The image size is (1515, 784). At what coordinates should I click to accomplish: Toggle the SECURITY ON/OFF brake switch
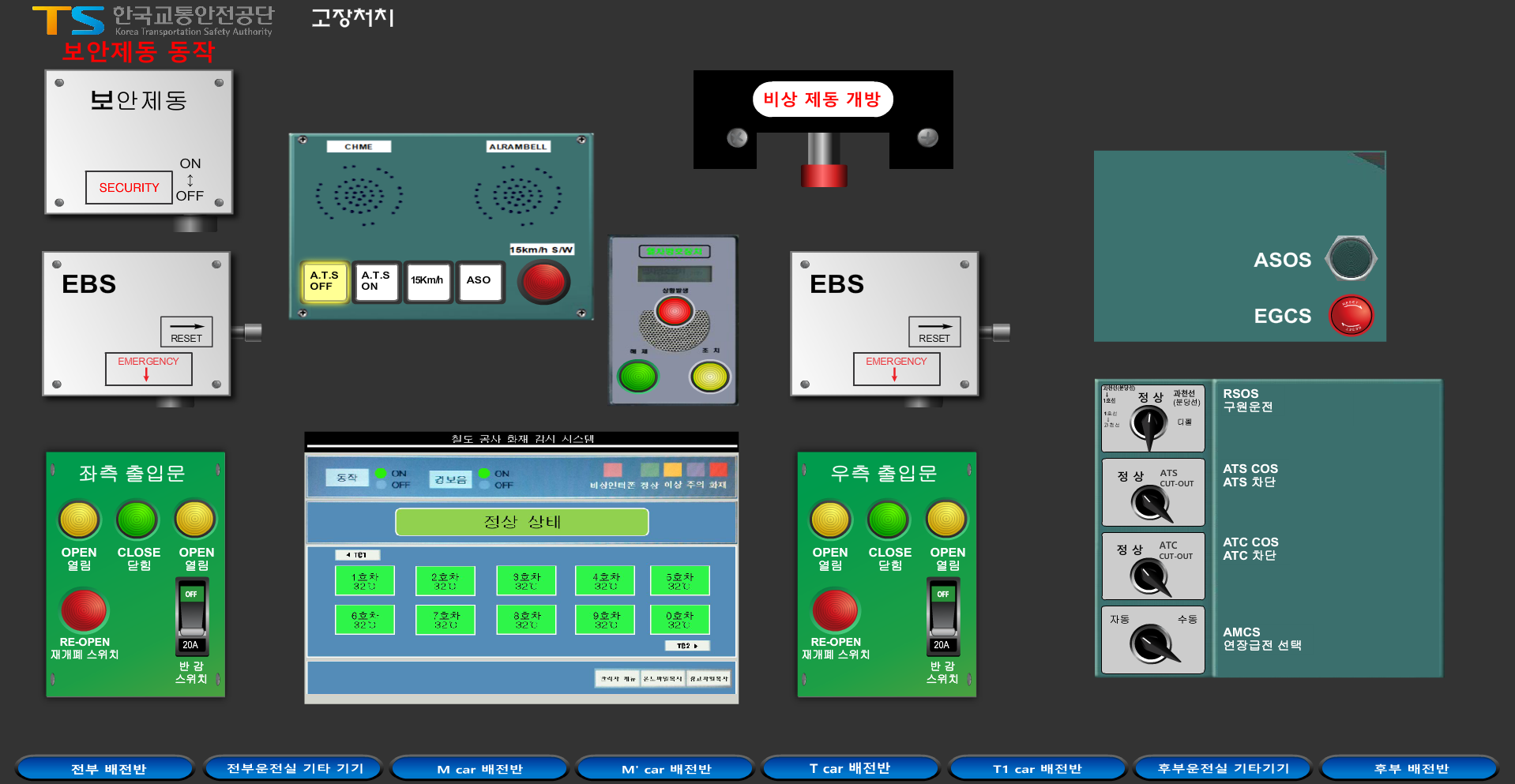[x=190, y=180]
